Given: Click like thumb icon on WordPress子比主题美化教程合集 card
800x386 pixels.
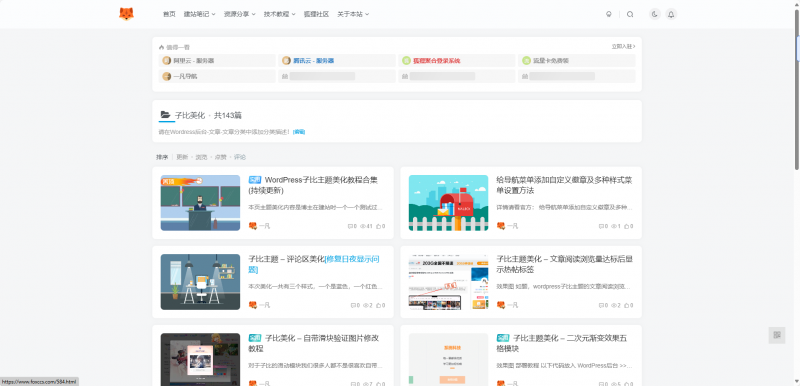Looking at the screenshot, I should 379,226.
